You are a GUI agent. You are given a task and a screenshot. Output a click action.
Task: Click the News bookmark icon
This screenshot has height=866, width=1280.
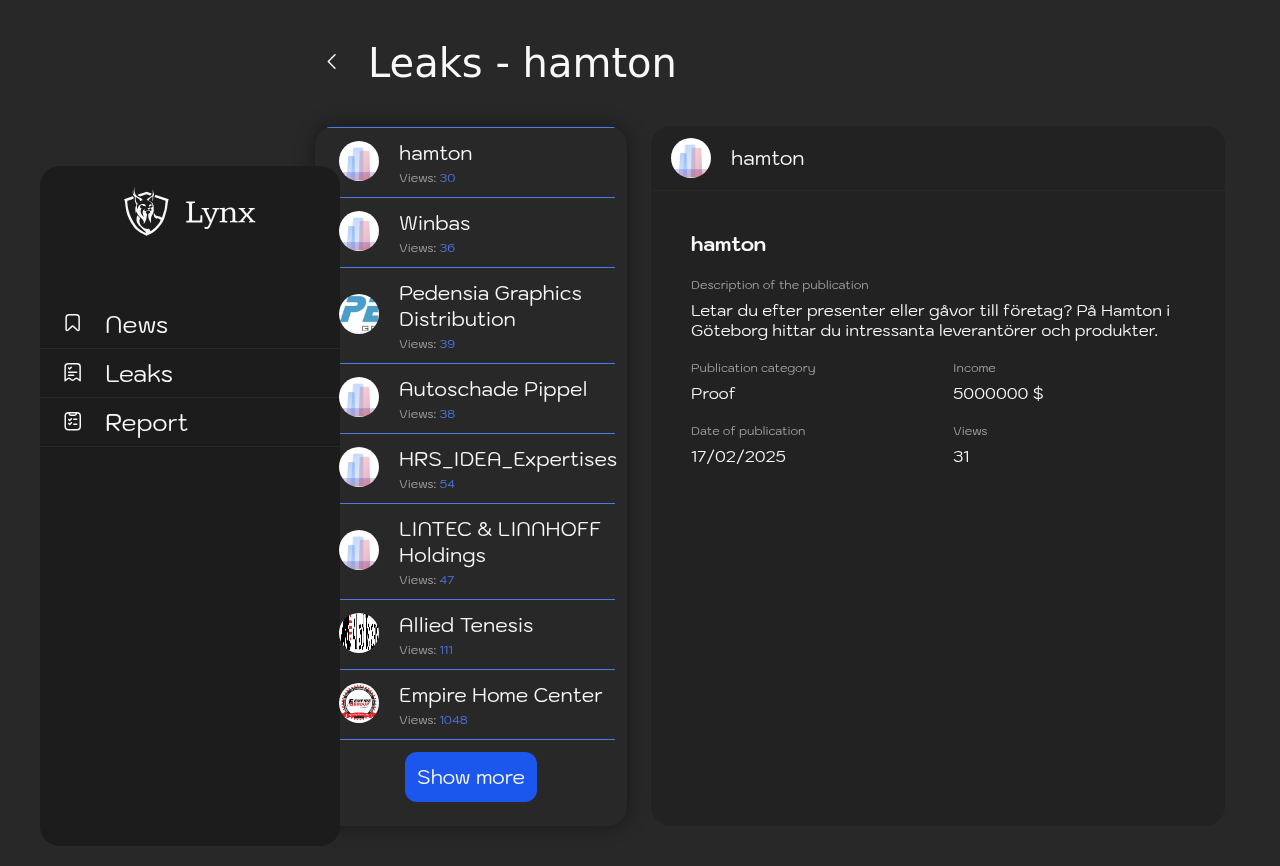point(73,323)
